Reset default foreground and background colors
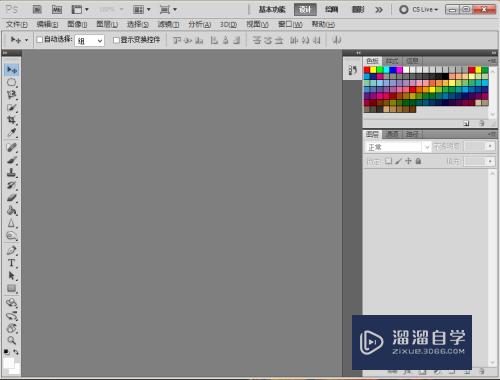The height and width of the screenshot is (380, 500). [x=6, y=352]
